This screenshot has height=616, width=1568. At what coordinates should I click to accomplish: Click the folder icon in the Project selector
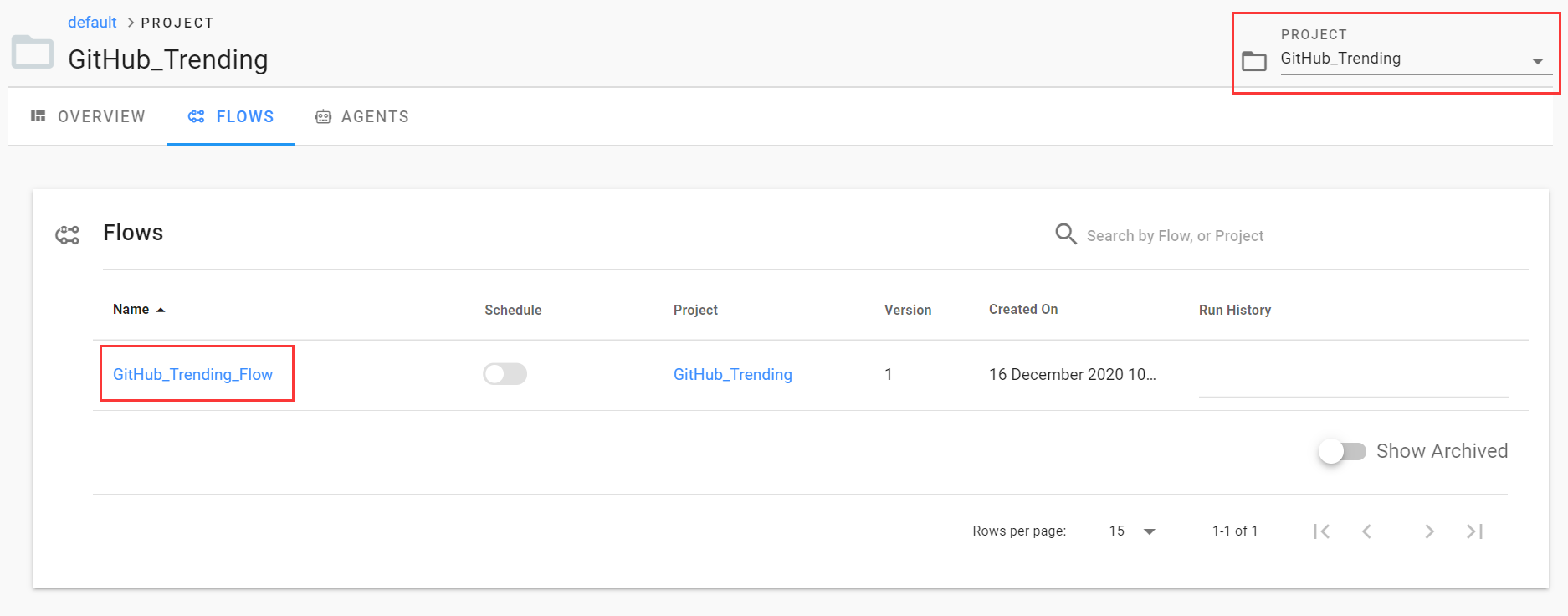tap(1253, 61)
